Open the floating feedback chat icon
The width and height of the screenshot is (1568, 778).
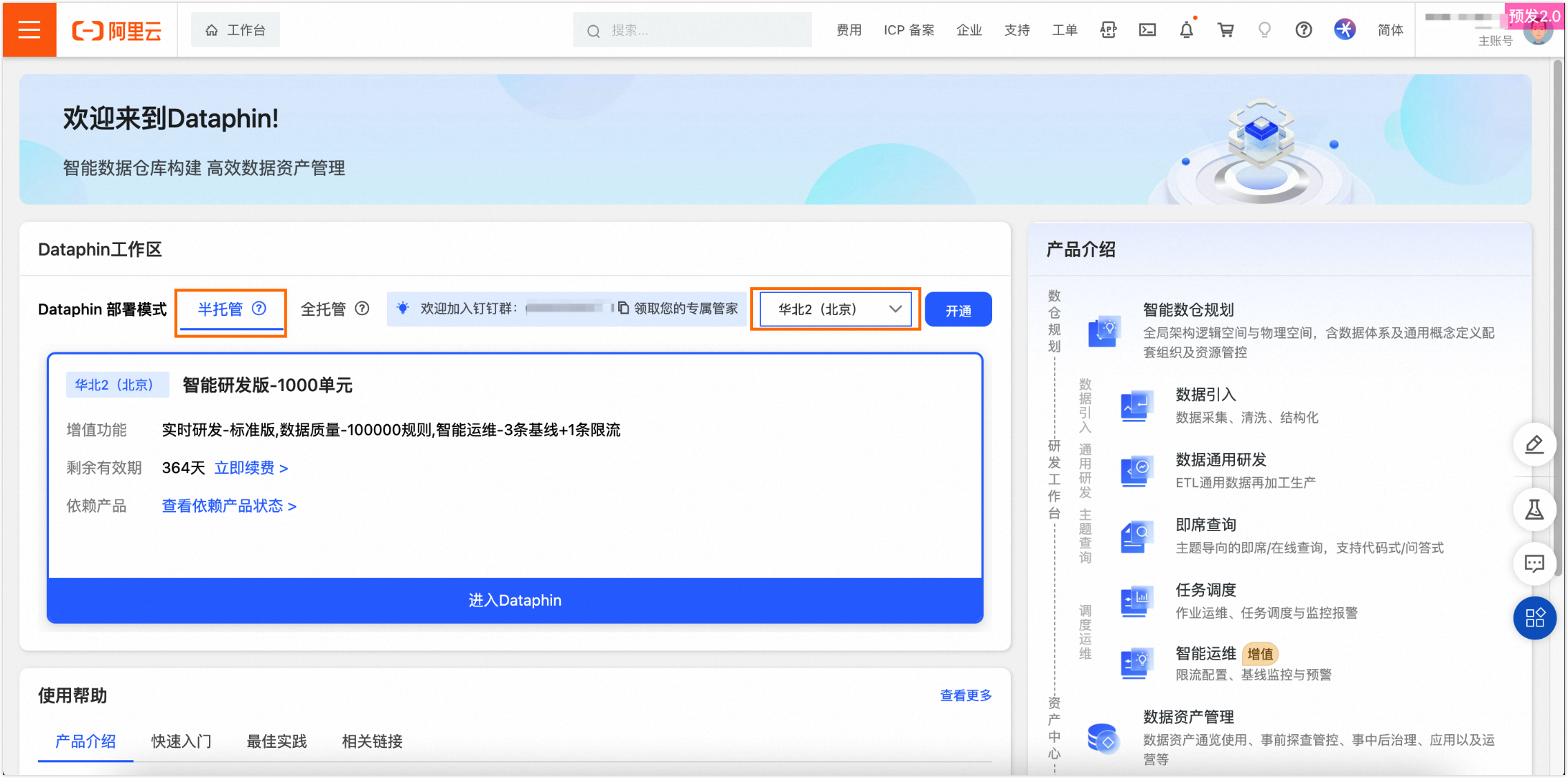click(1534, 564)
